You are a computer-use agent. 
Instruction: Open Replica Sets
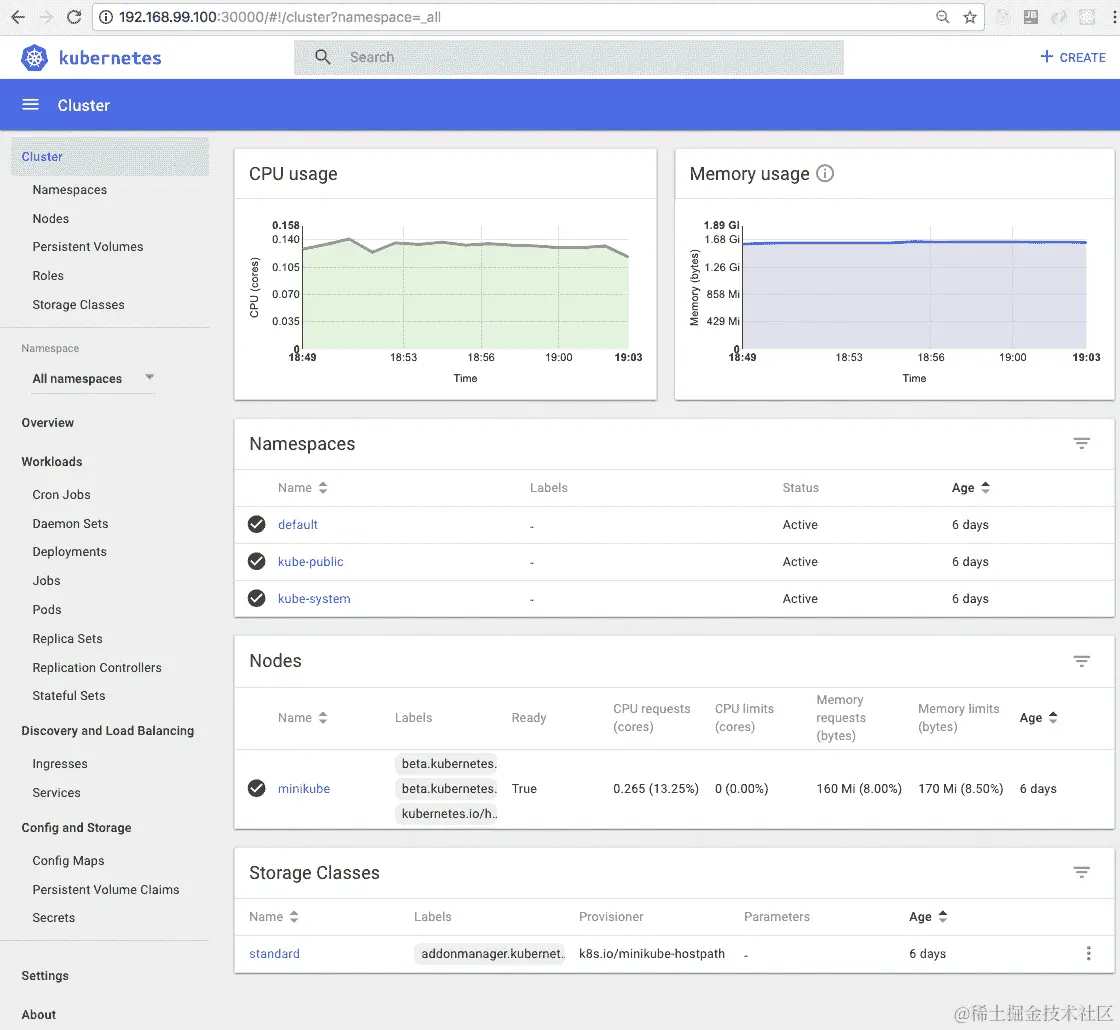coord(67,639)
